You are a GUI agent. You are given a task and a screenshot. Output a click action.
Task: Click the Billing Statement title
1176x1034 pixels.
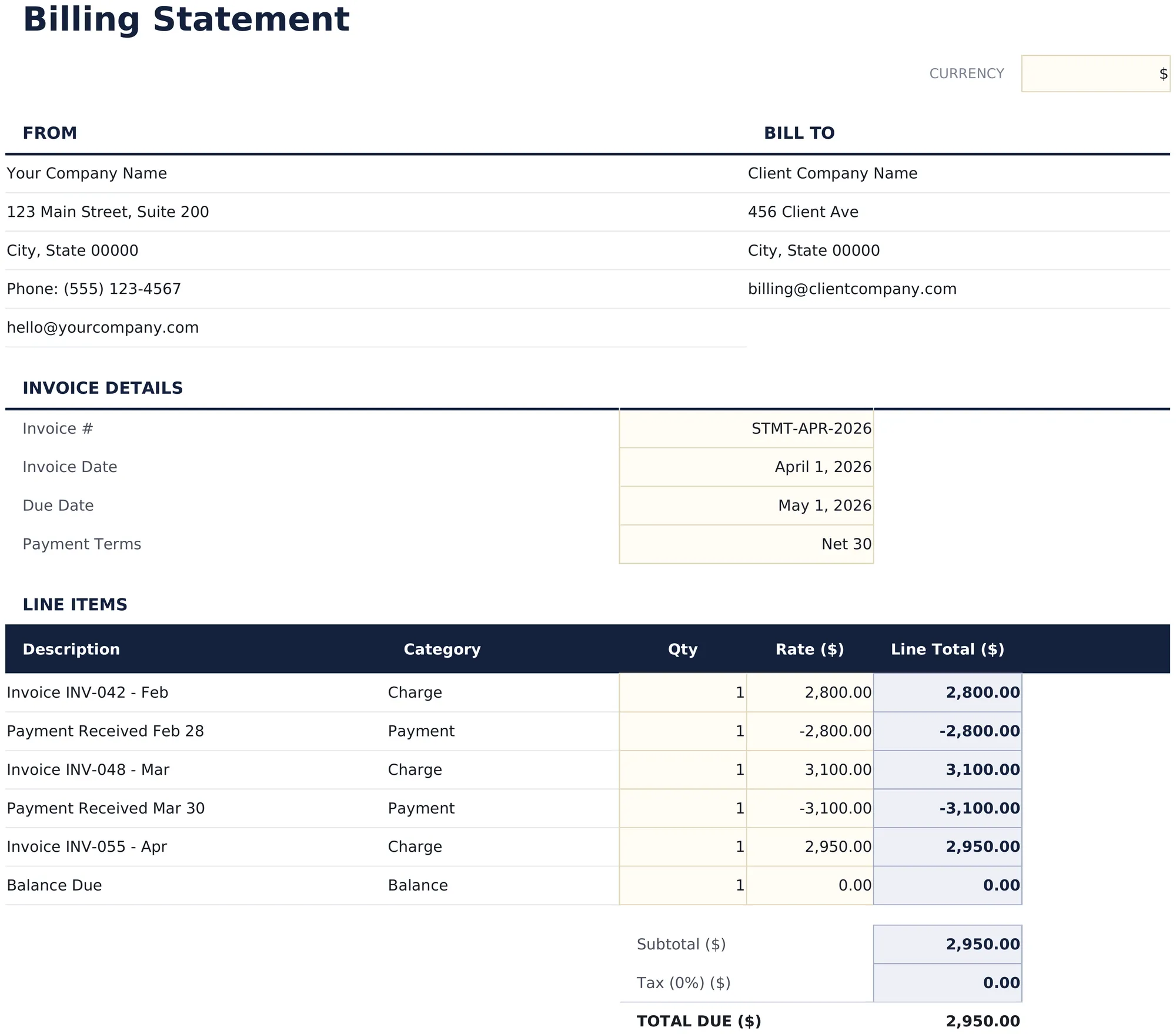tap(186, 19)
